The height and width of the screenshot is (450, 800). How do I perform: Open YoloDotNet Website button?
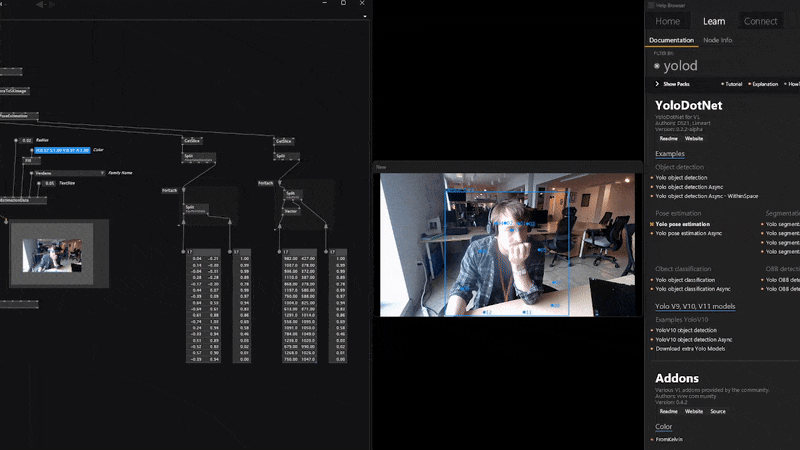tap(694, 139)
